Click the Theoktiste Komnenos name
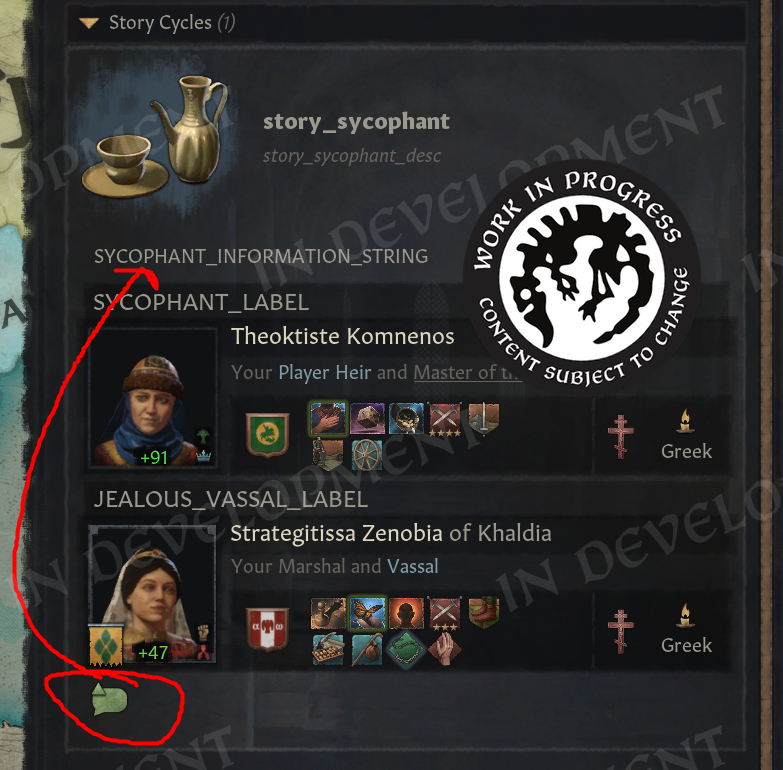The height and width of the screenshot is (770, 783). click(343, 336)
